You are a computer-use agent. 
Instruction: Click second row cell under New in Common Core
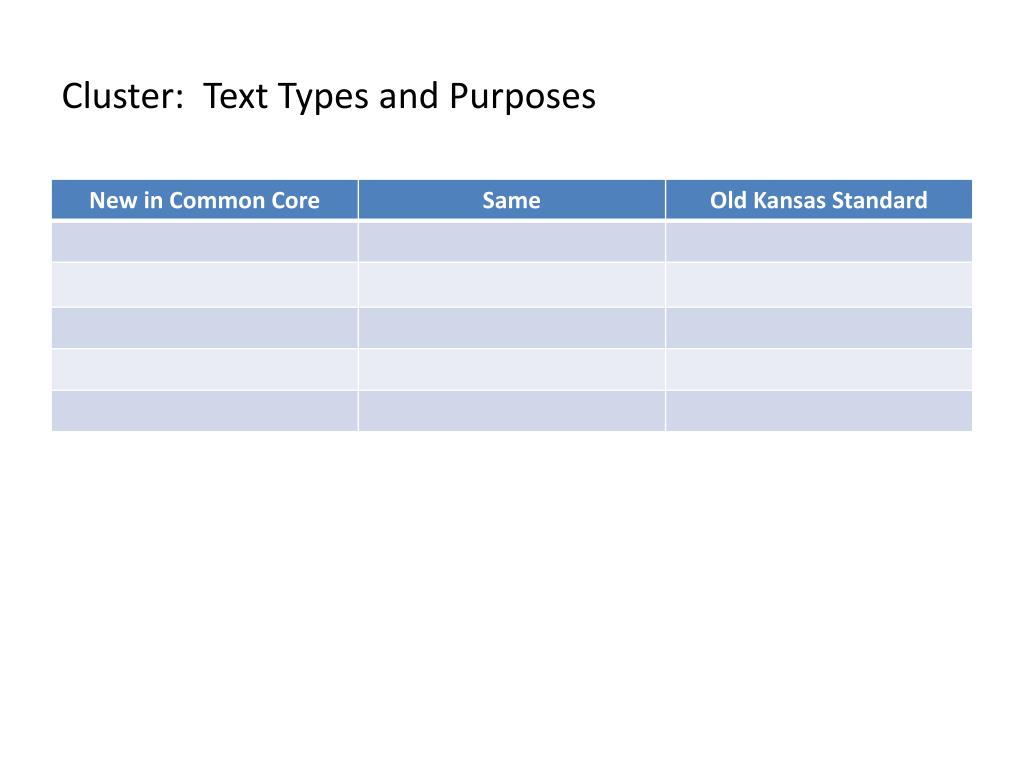[x=205, y=285]
